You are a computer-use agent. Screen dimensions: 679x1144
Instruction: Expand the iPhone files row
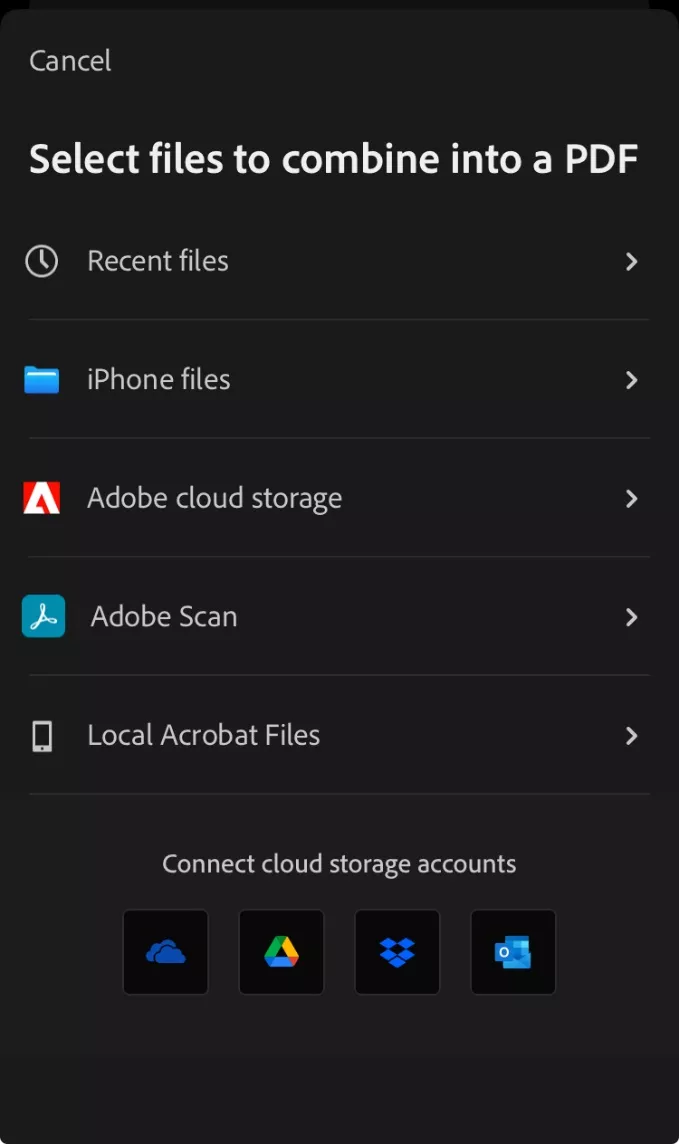click(631, 380)
